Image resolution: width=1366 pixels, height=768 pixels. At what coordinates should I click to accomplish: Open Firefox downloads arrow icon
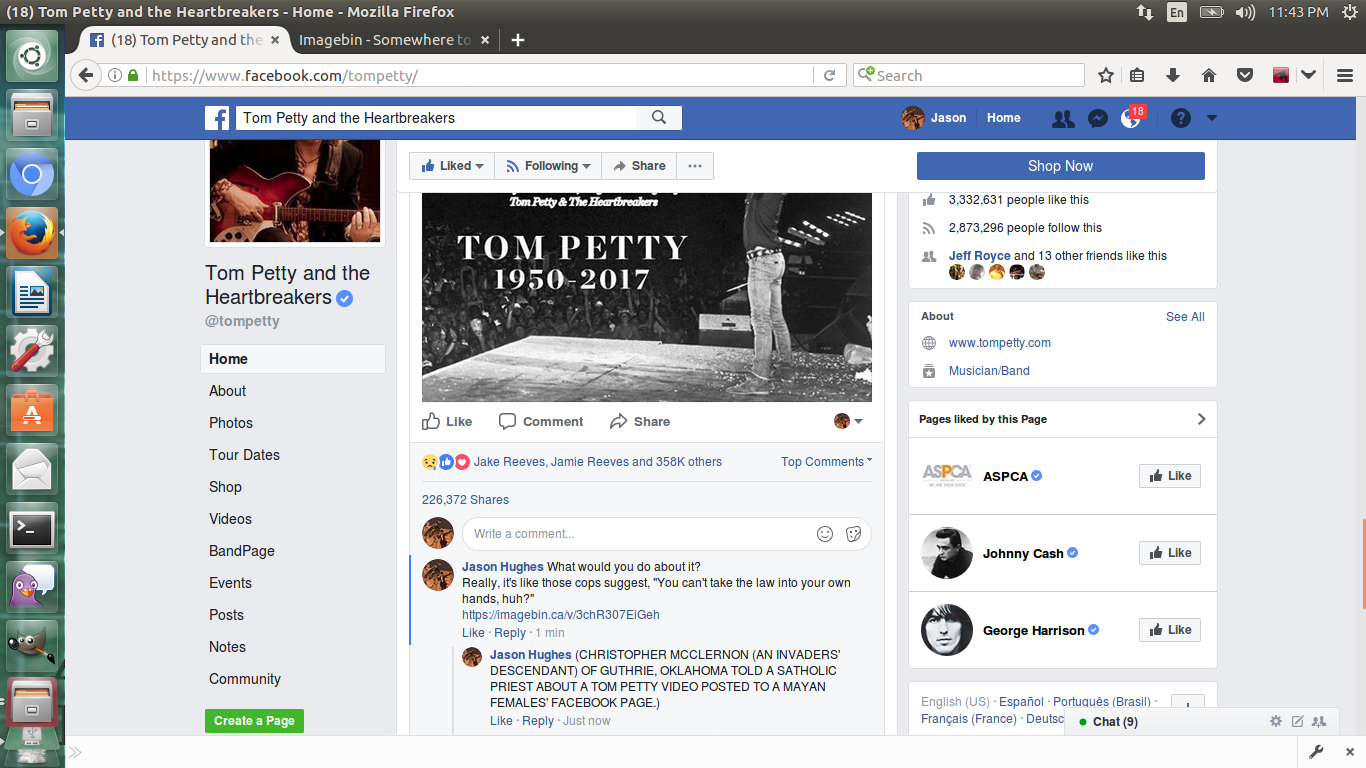[x=1173, y=75]
